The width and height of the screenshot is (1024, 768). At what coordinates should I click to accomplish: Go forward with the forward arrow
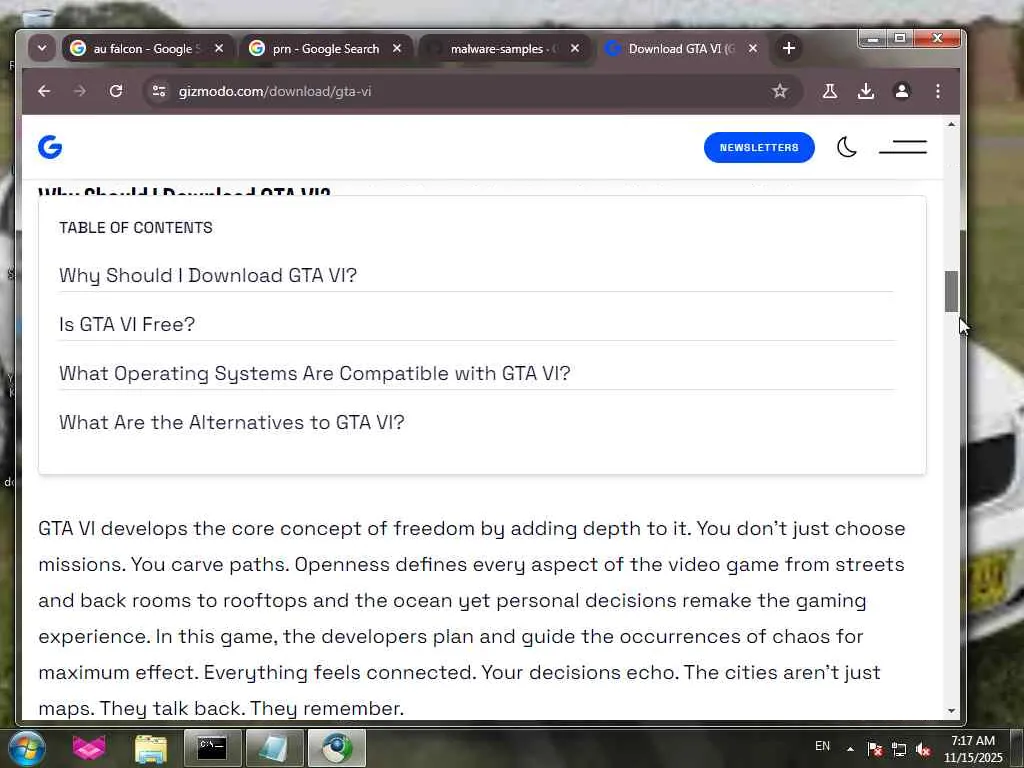pyautogui.click(x=80, y=91)
